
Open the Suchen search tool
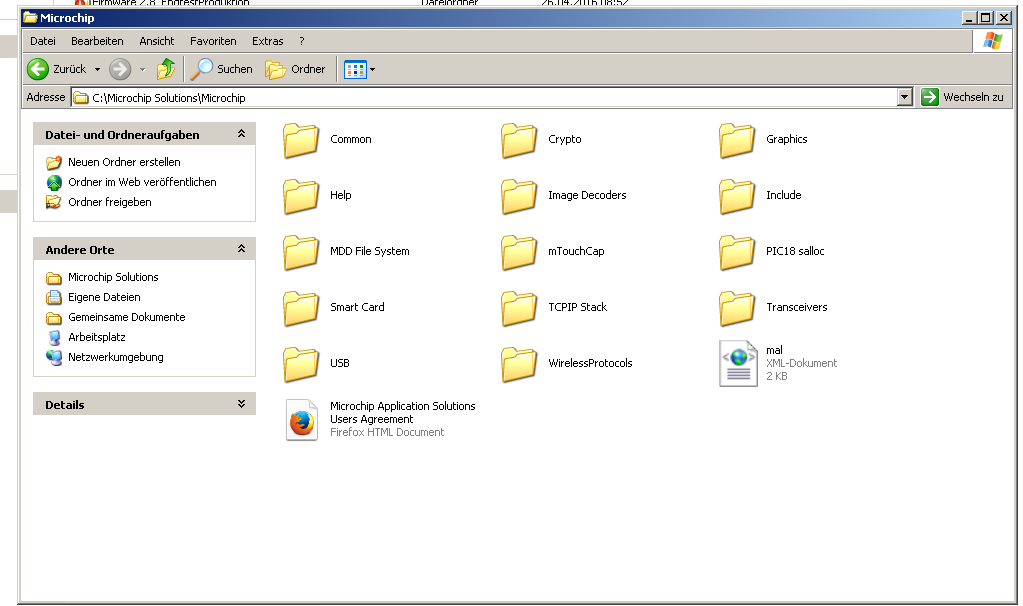click(221, 69)
